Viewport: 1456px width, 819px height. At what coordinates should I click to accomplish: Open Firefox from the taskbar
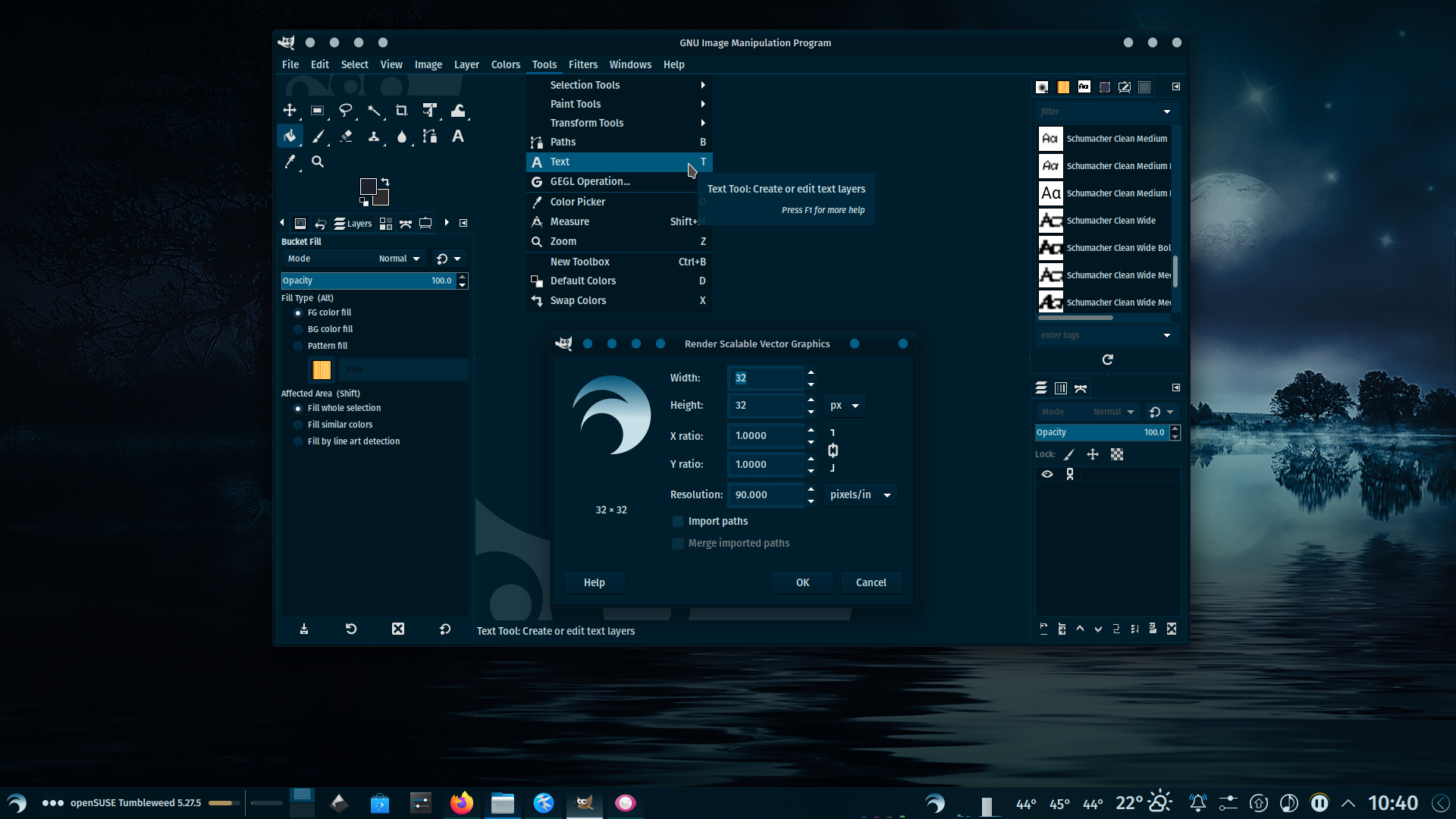[x=461, y=803]
